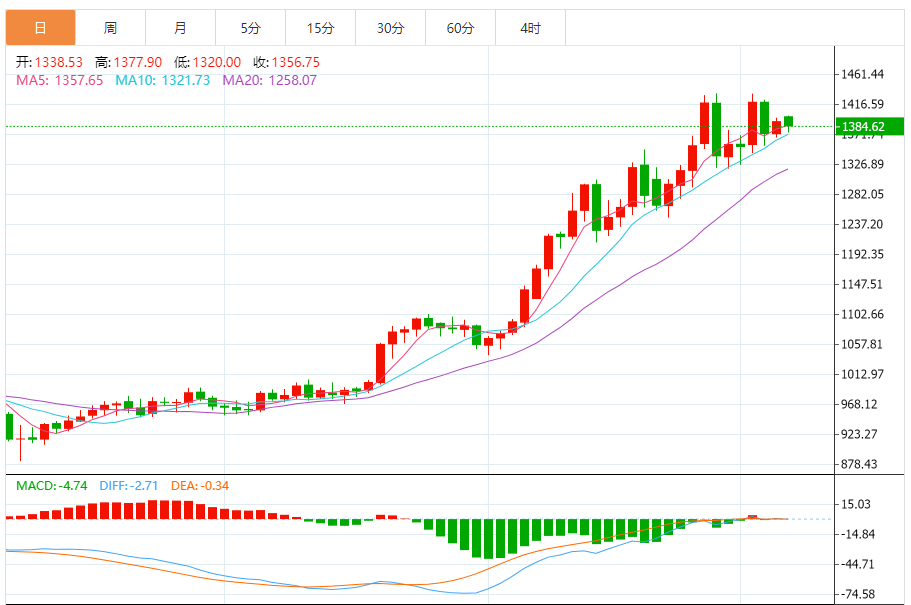Click the 1282.05 price axis label

tap(862, 195)
